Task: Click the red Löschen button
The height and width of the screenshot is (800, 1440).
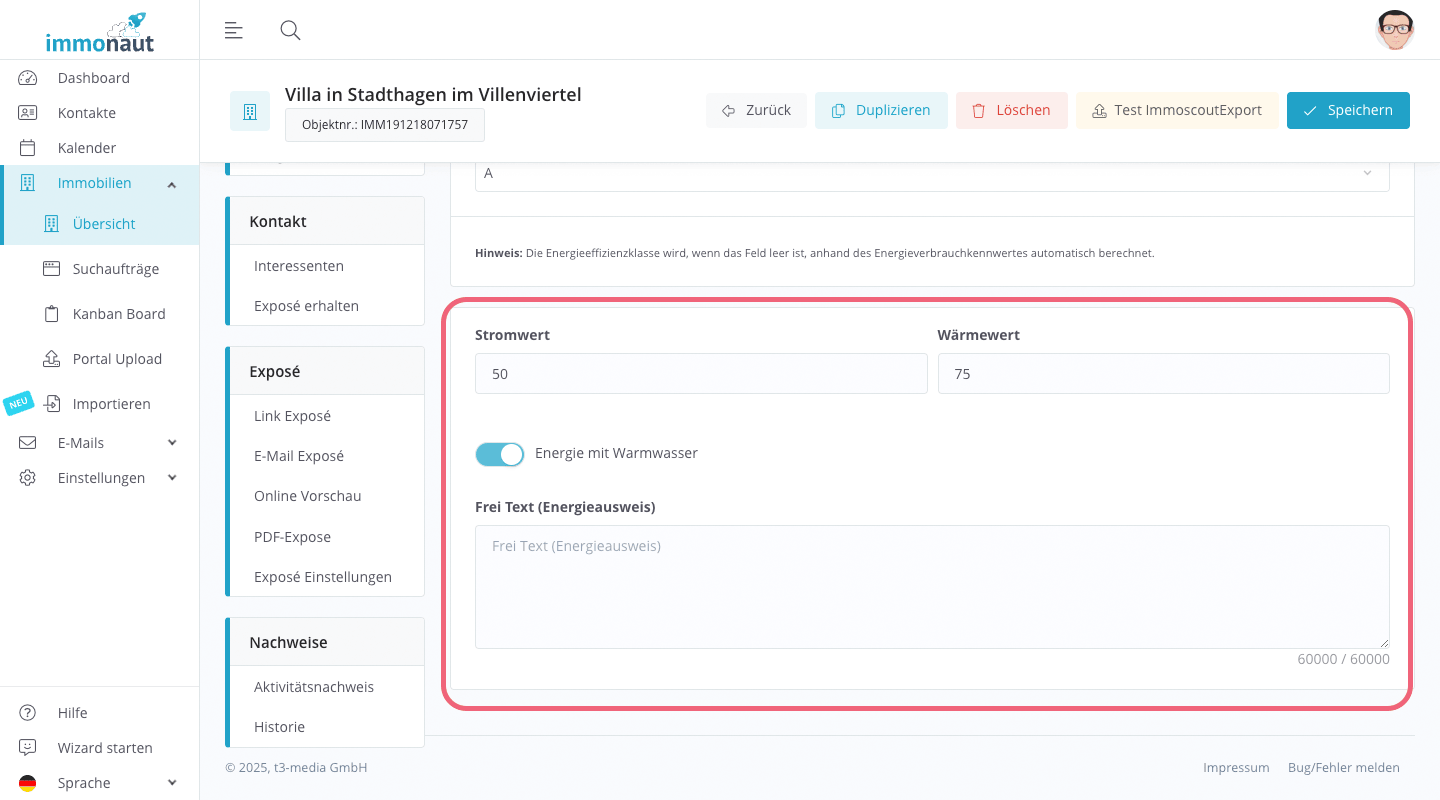Action: 1011,110
